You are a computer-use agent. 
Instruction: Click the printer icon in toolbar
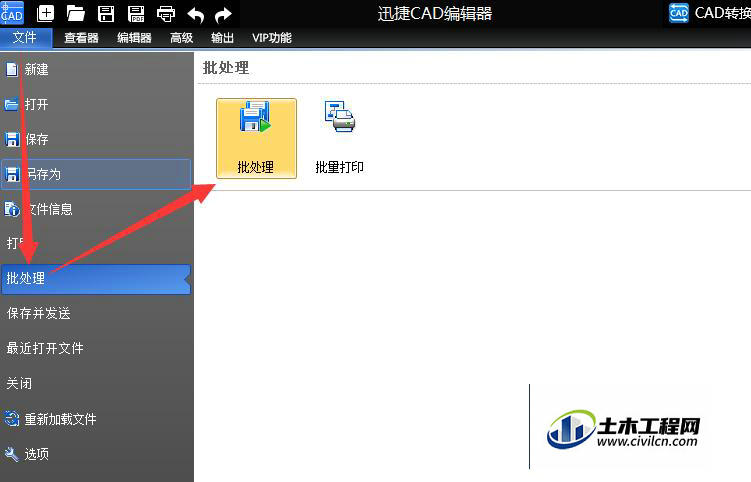click(166, 14)
